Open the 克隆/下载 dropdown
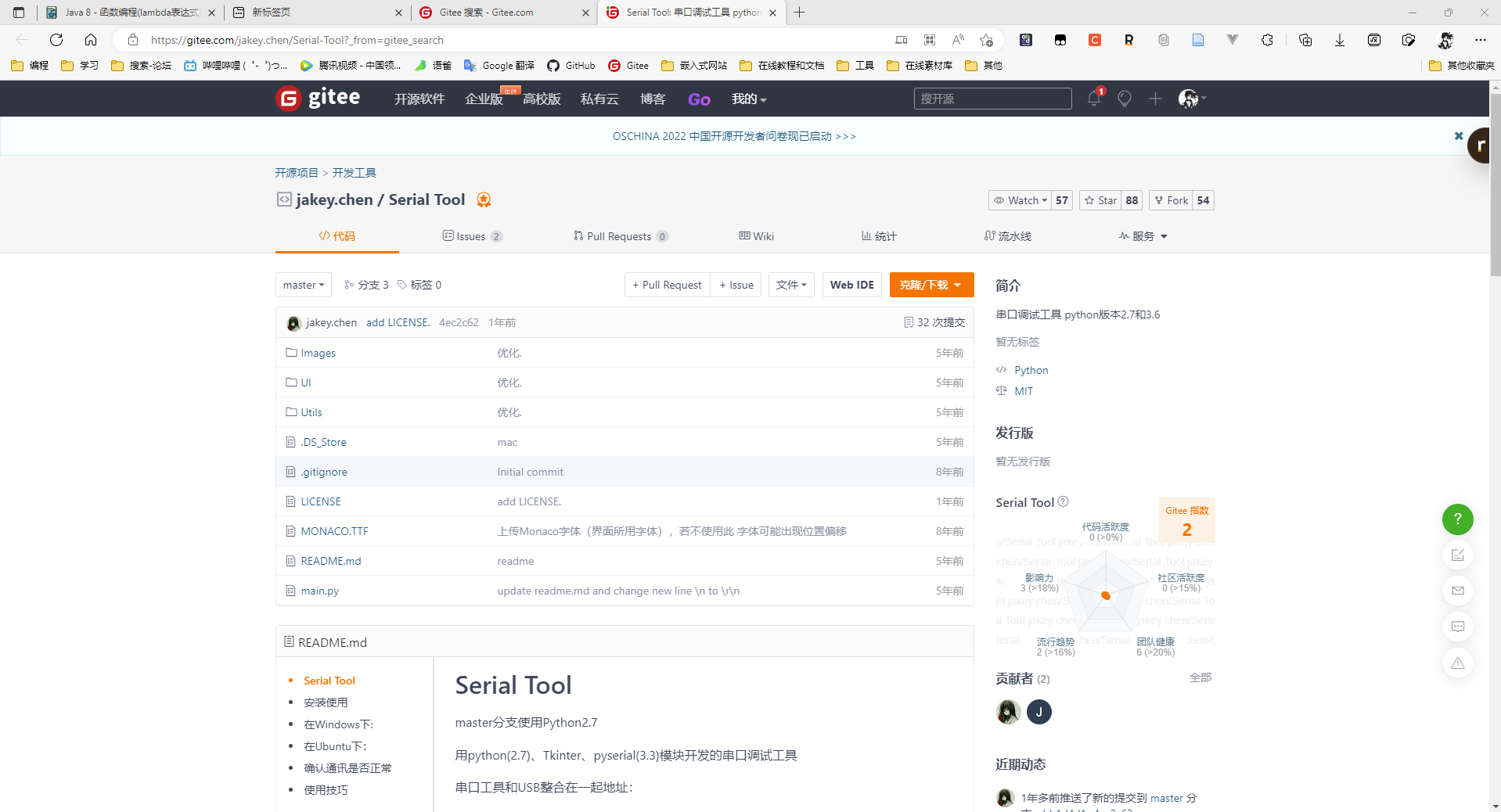 tap(931, 285)
